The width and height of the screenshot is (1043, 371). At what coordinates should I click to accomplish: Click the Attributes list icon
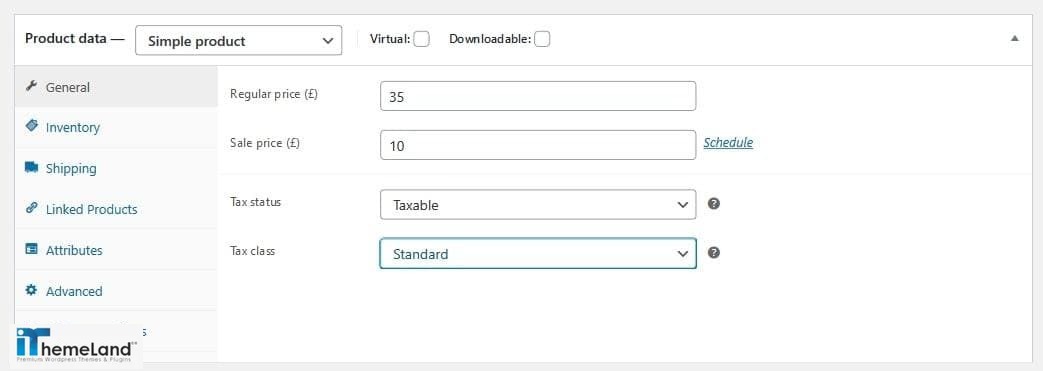pyautogui.click(x=31, y=249)
